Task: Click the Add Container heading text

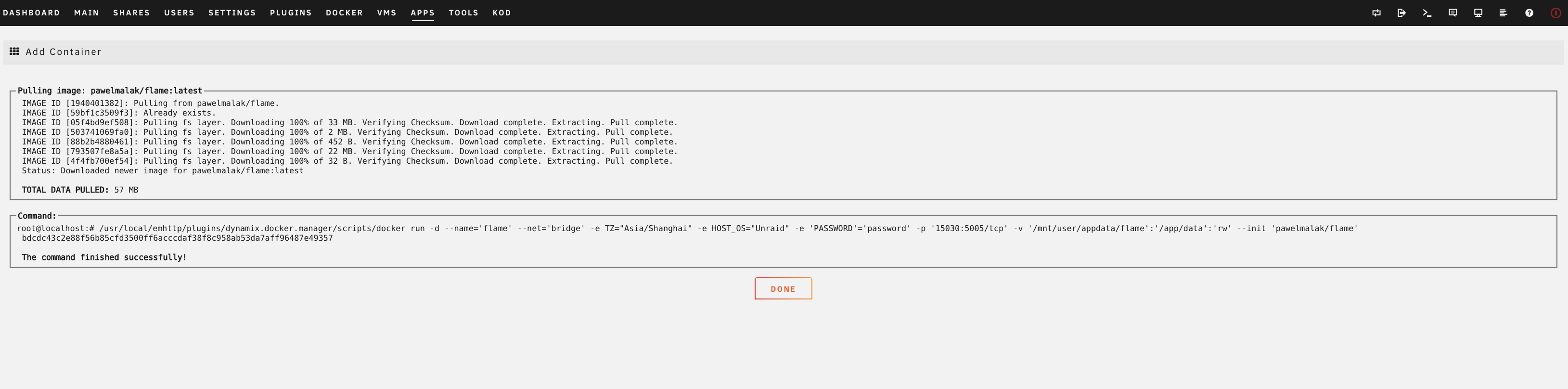Action: tap(64, 52)
